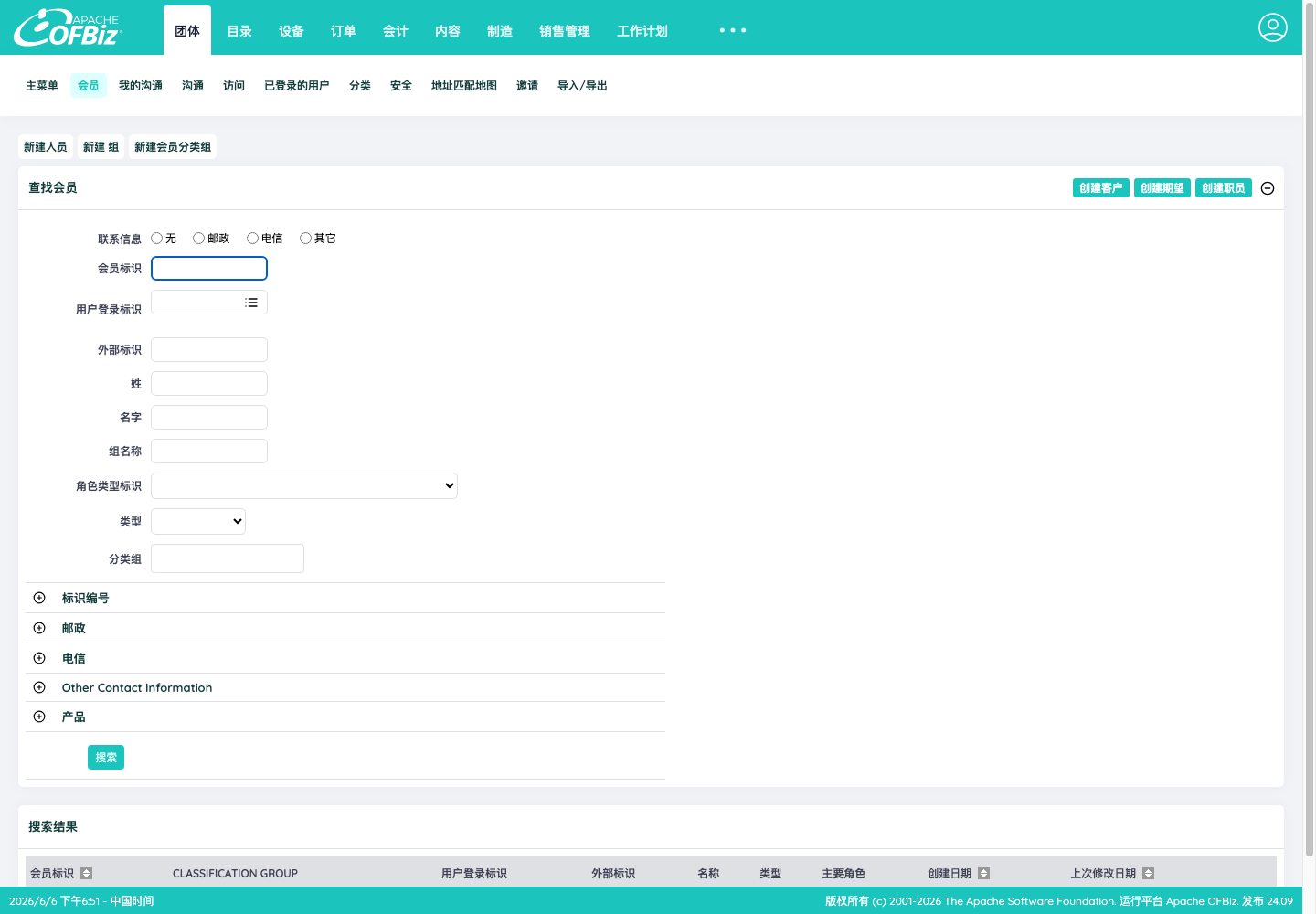Click the 创建客户 button

coord(1101,188)
